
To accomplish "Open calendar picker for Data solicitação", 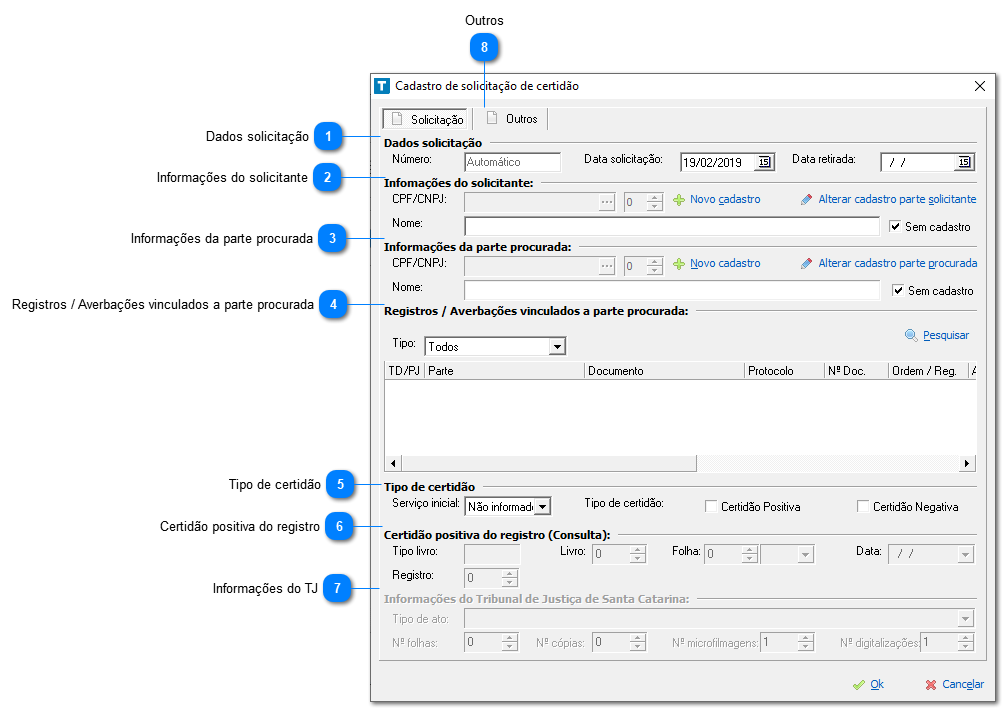I will pyautogui.click(x=764, y=162).
